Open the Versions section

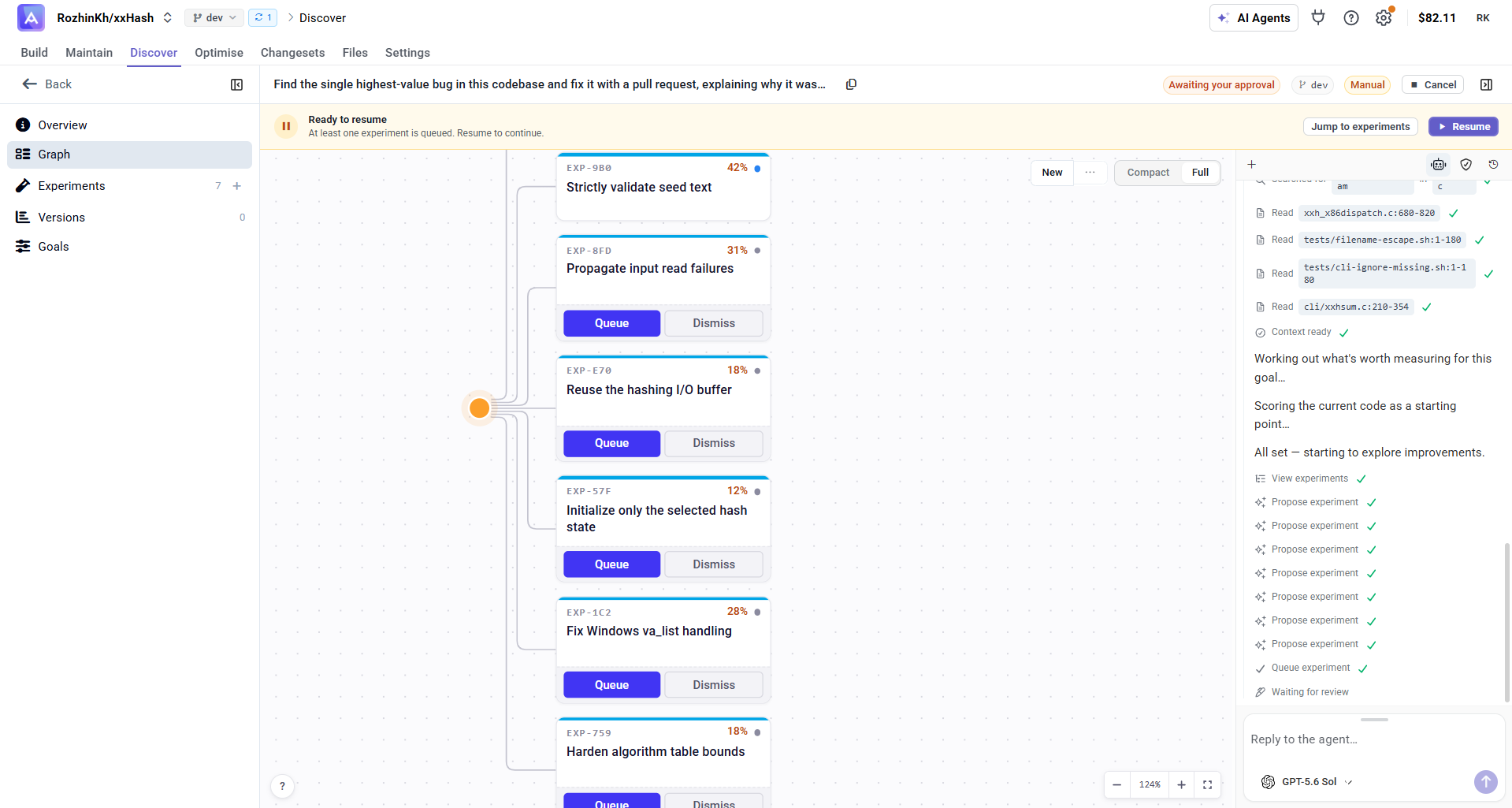pyautogui.click(x=129, y=218)
